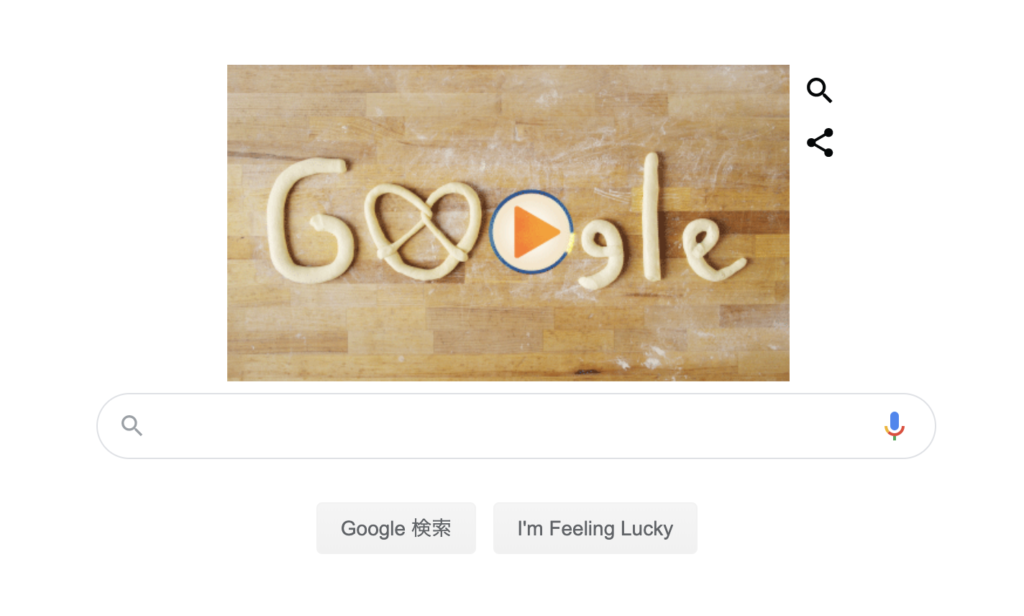
Task: Click the I'm Feeling Lucky button
Action: [595, 528]
